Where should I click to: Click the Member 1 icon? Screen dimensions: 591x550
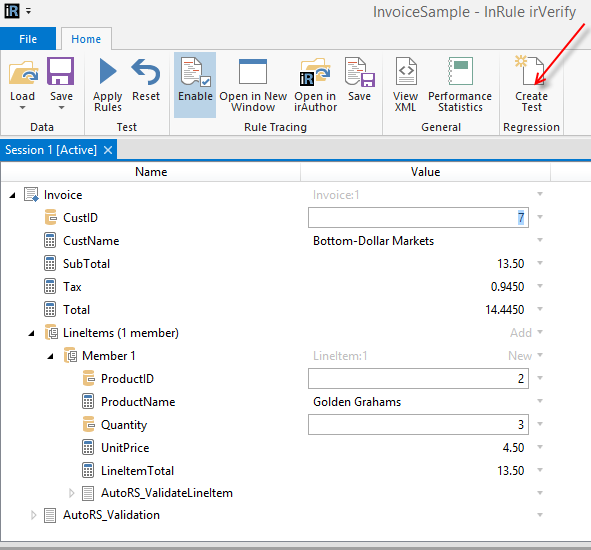pos(70,355)
